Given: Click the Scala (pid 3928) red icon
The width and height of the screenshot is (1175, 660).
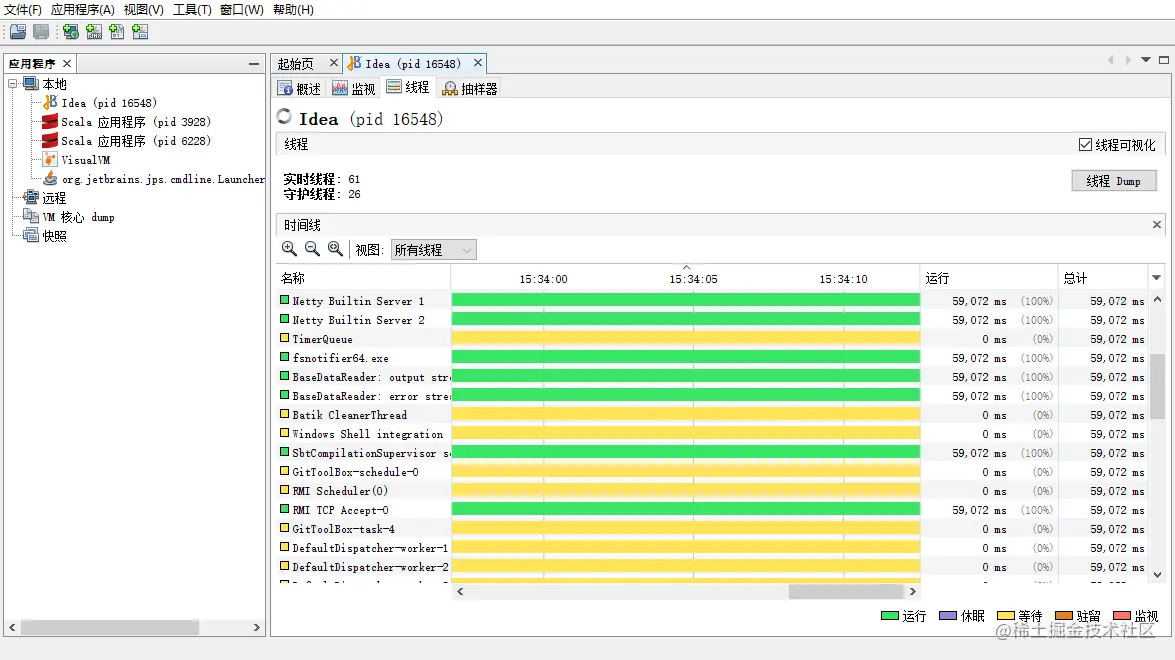Looking at the screenshot, I should [50, 121].
